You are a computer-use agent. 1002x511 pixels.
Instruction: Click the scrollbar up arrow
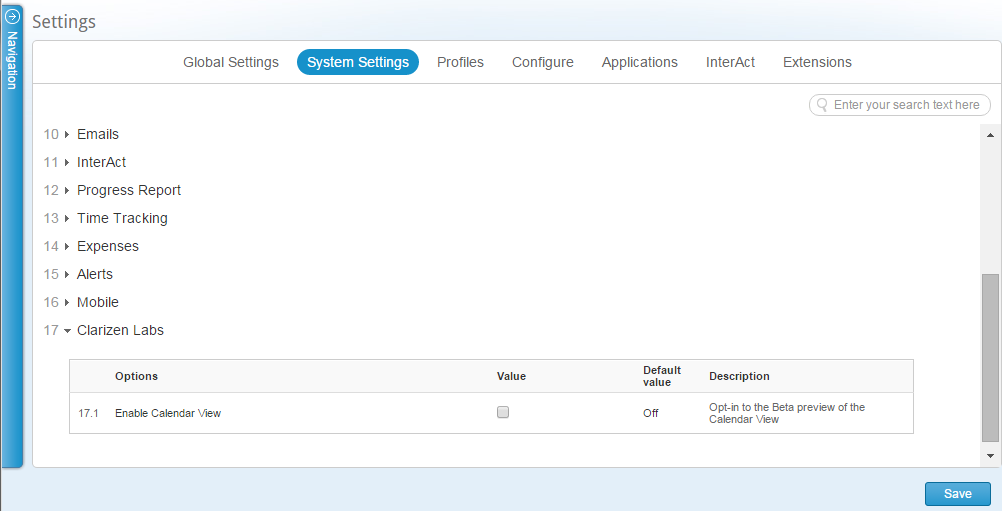point(990,135)
